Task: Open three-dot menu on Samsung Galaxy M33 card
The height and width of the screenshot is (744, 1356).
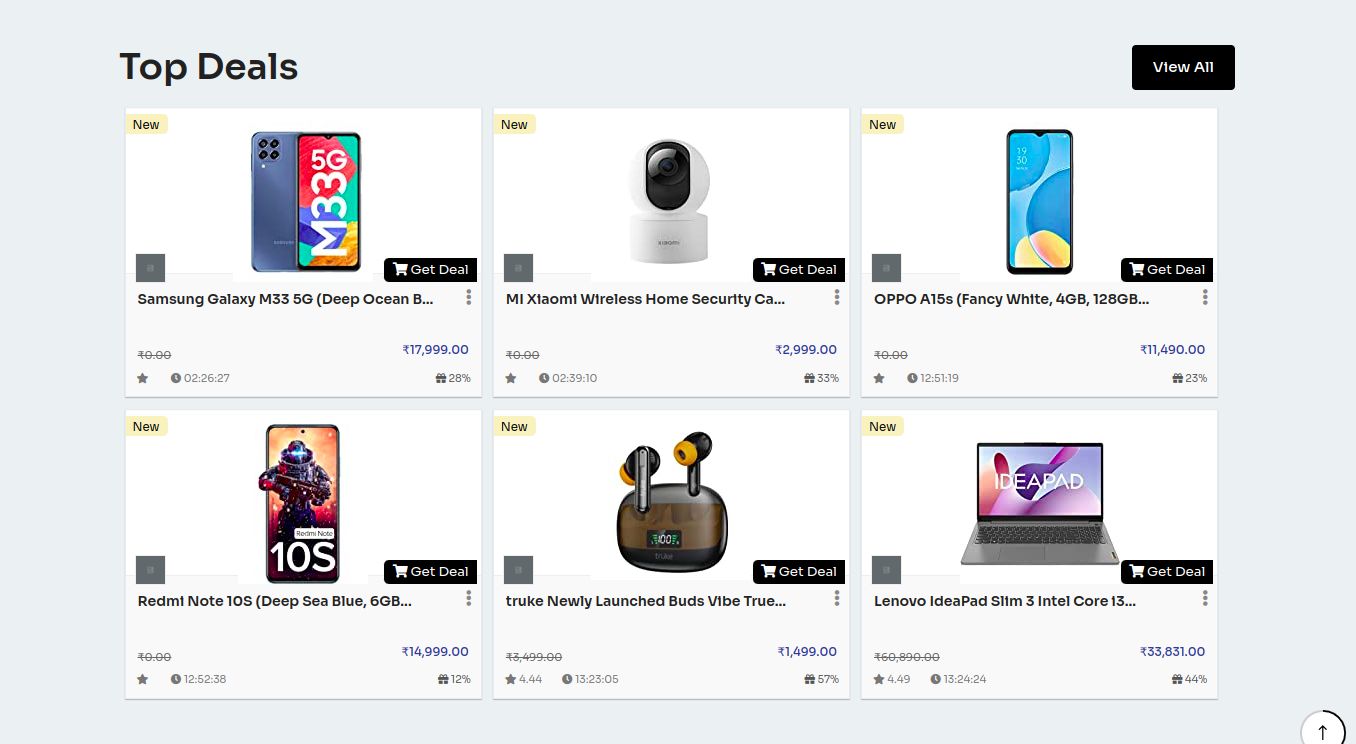Action: 468,297
